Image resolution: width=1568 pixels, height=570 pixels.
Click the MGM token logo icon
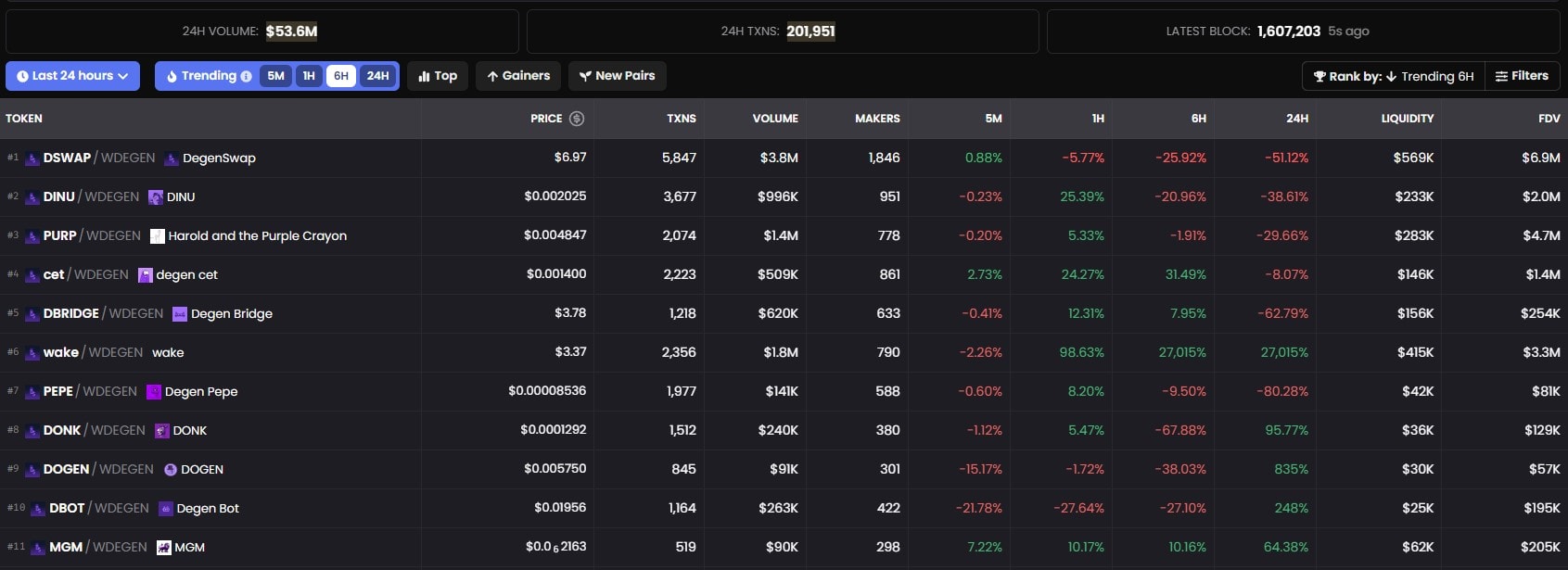point(164,548)
